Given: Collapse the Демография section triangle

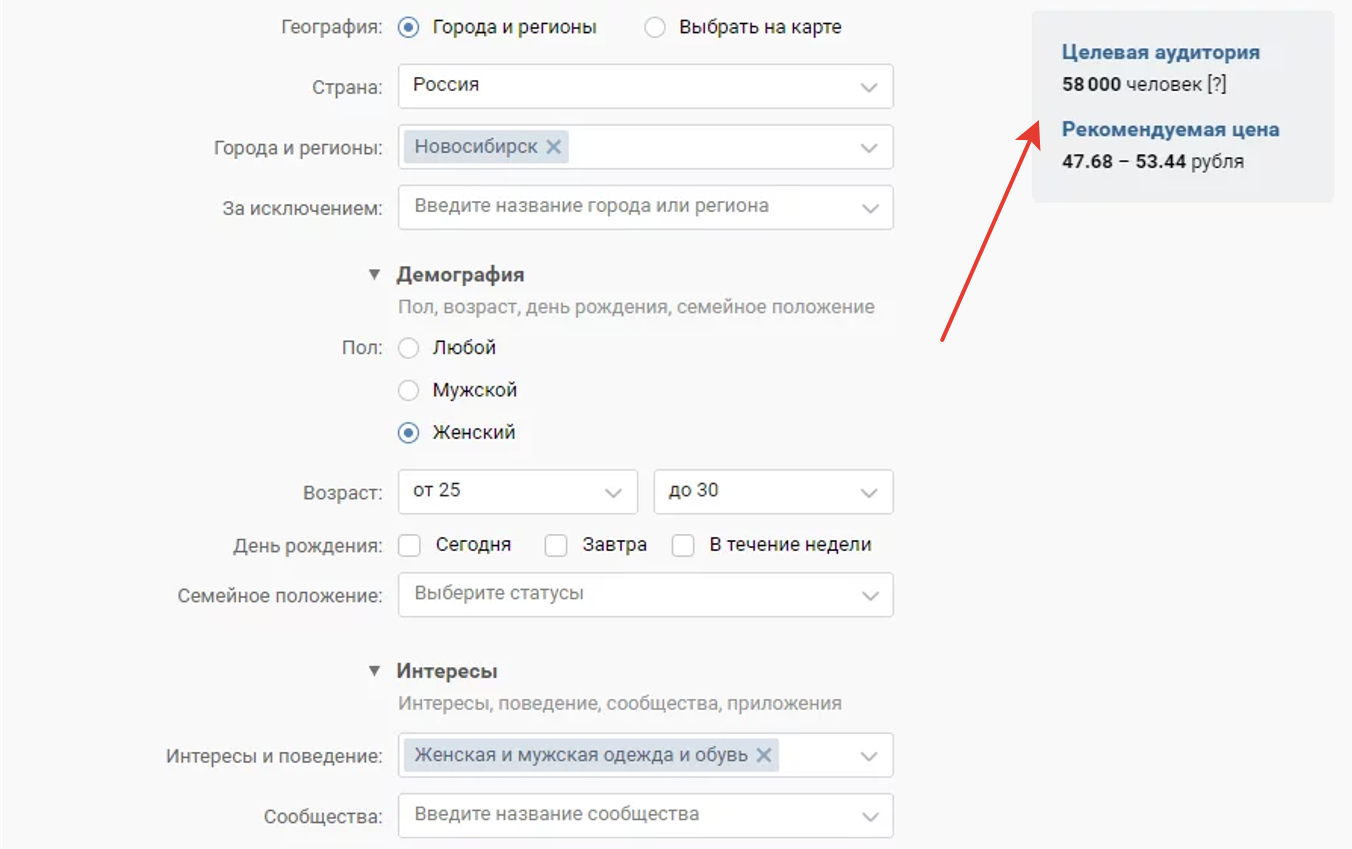Looking at the screenshot, I should (374, 274).
